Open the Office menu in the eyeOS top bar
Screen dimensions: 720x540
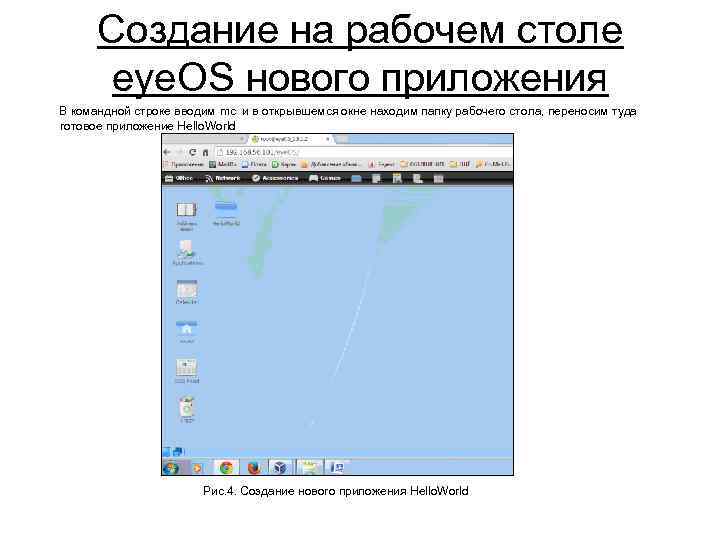(x=180, y=178)
